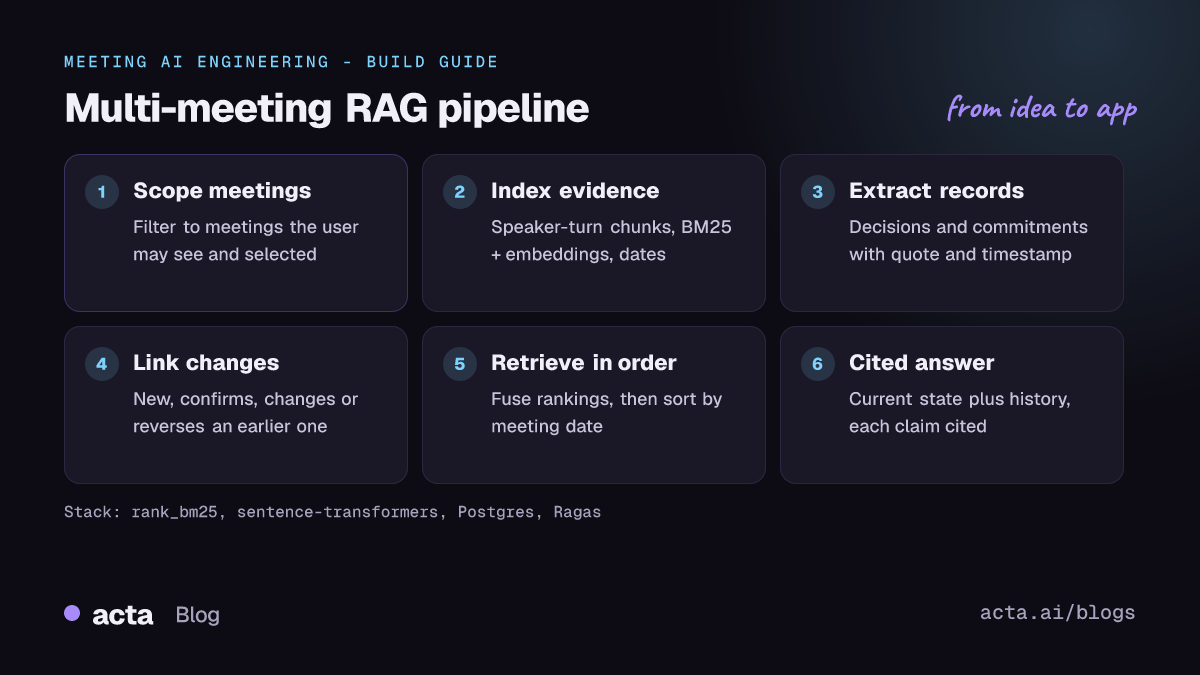Select the 'Cited answer' heading

pos(922,363)
